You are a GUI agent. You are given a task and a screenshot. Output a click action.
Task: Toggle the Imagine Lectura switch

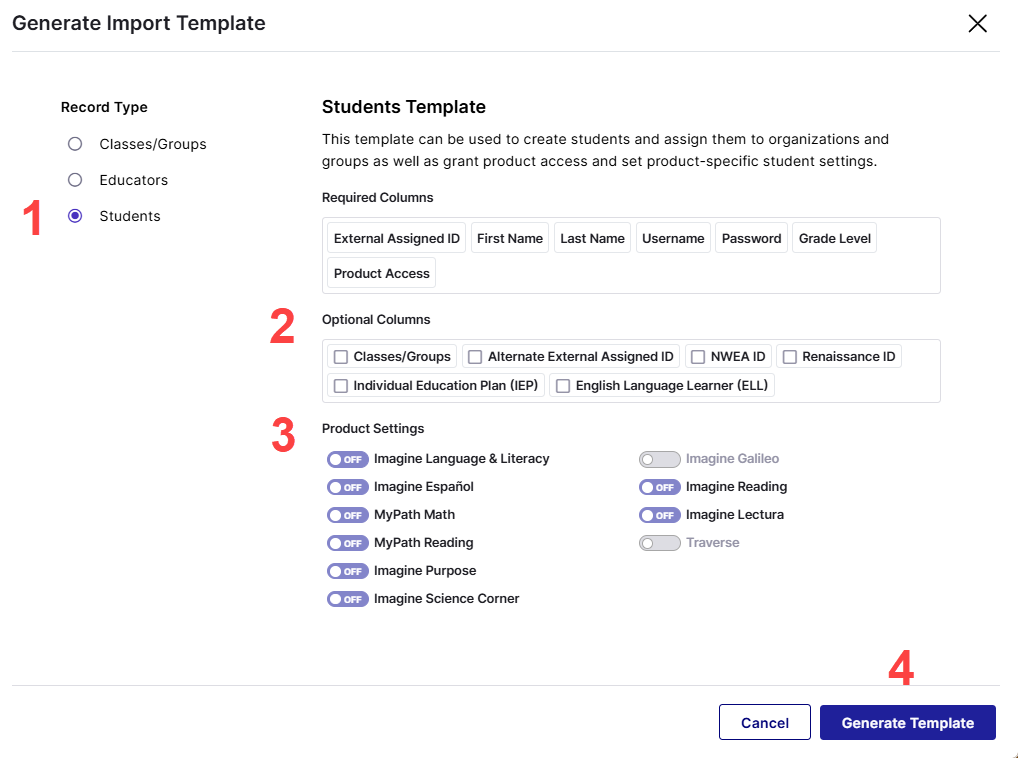pyautogui.click(x=659, y=515)
